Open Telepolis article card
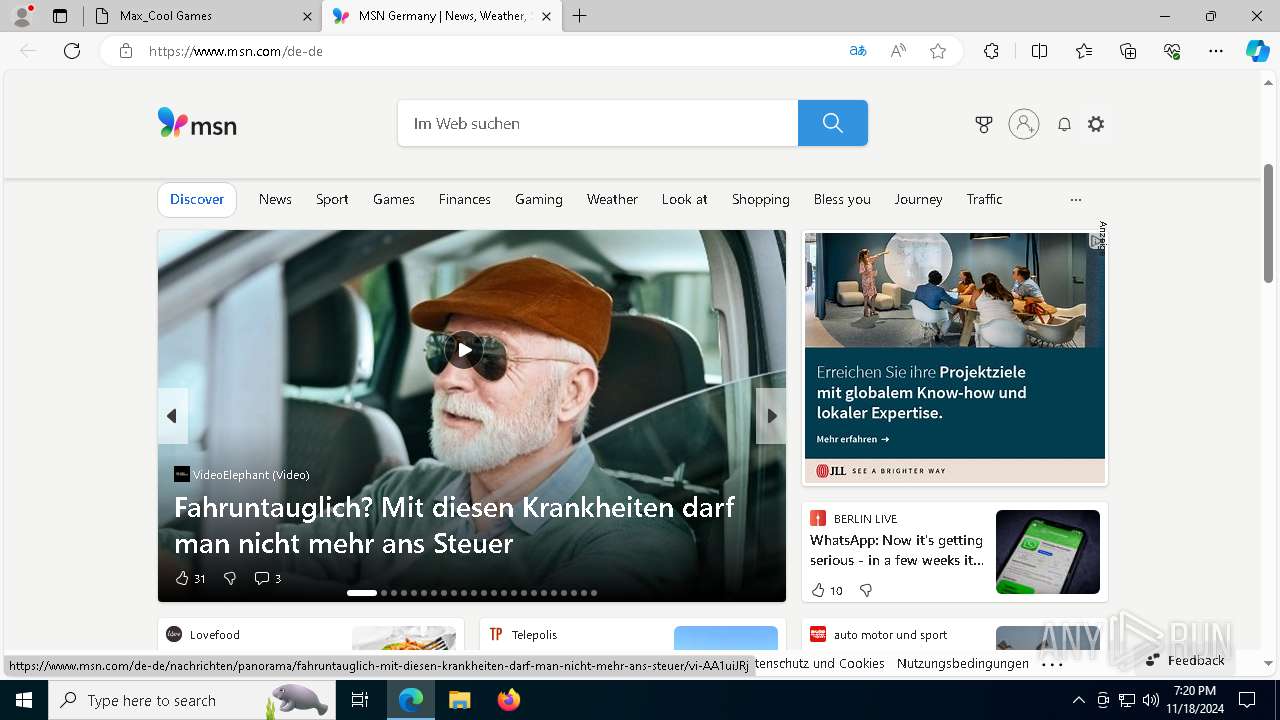Viewport: 1280px width, 720px height. click(632, 636)
